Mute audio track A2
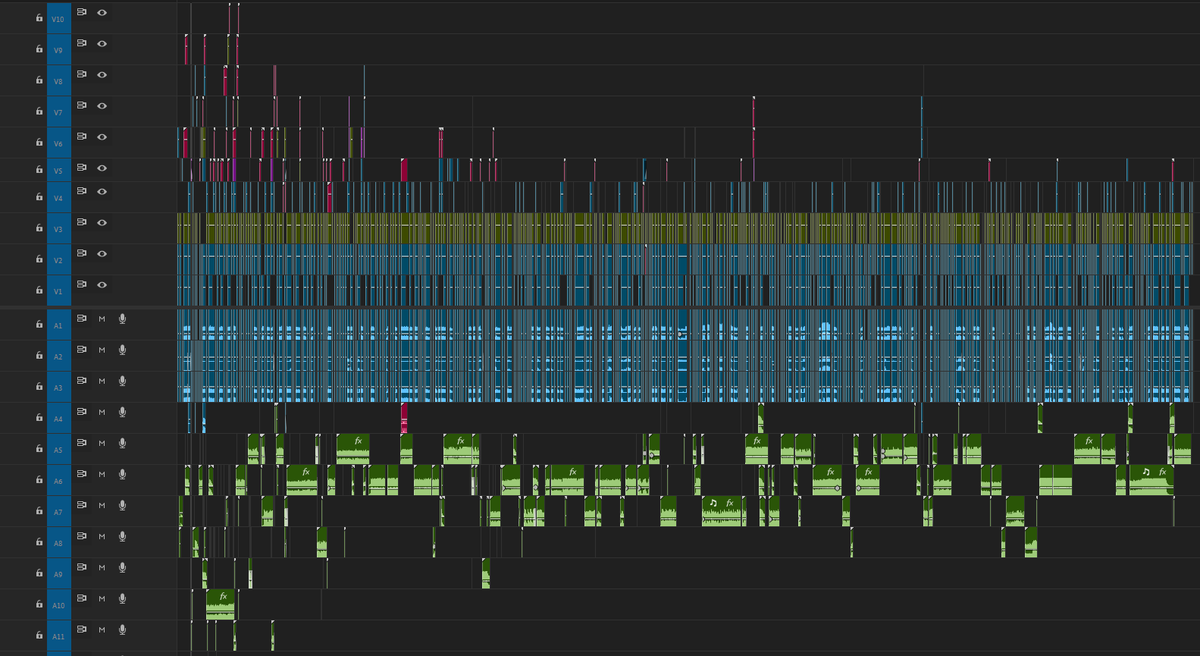The image size is (1200, 656). click(102, 349)
